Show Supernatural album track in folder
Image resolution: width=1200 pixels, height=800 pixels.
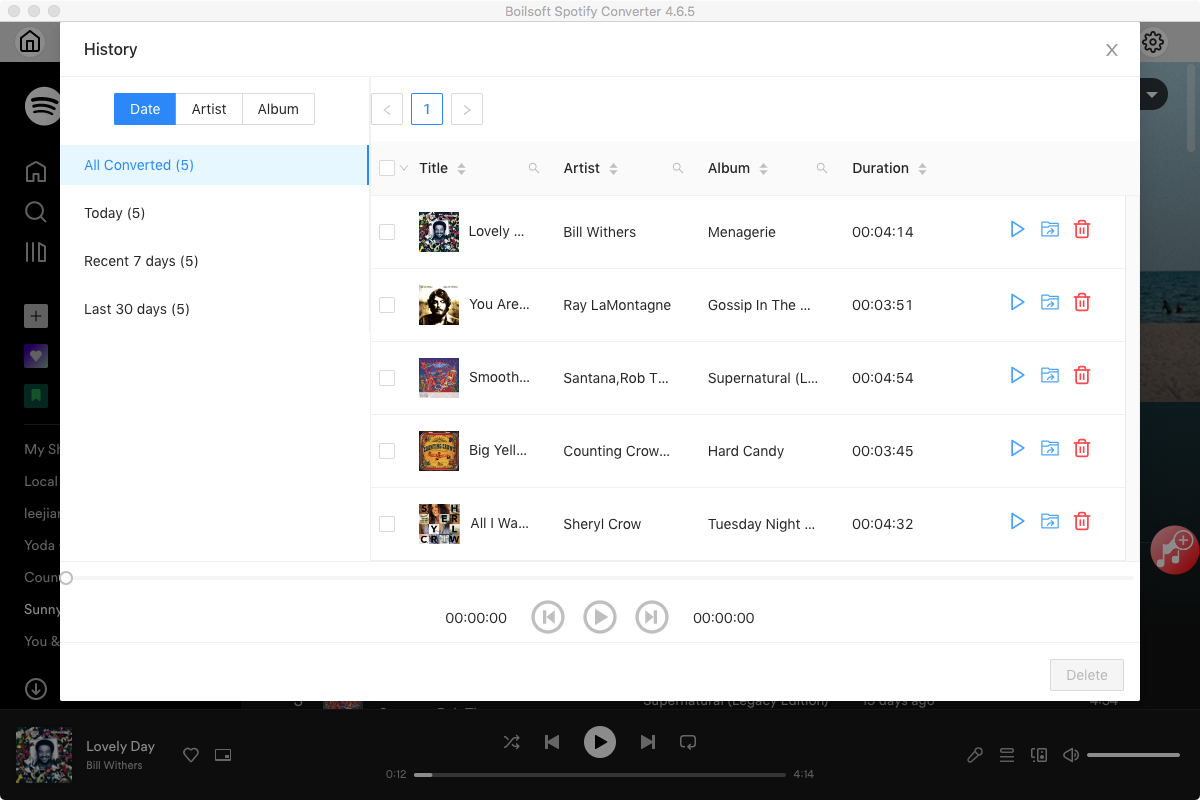[x=1049, y=375]
